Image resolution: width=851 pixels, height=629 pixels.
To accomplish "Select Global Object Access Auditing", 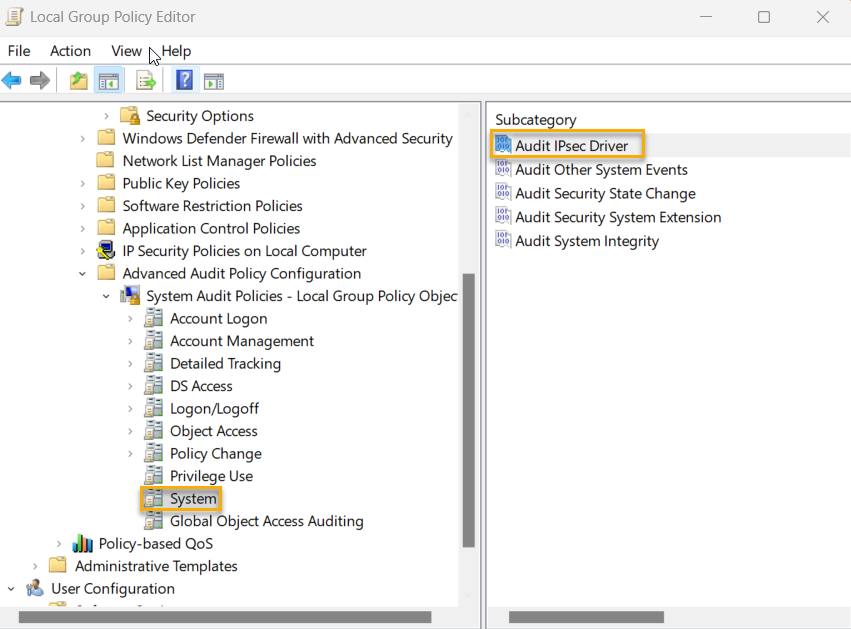I will coord(252,521).
